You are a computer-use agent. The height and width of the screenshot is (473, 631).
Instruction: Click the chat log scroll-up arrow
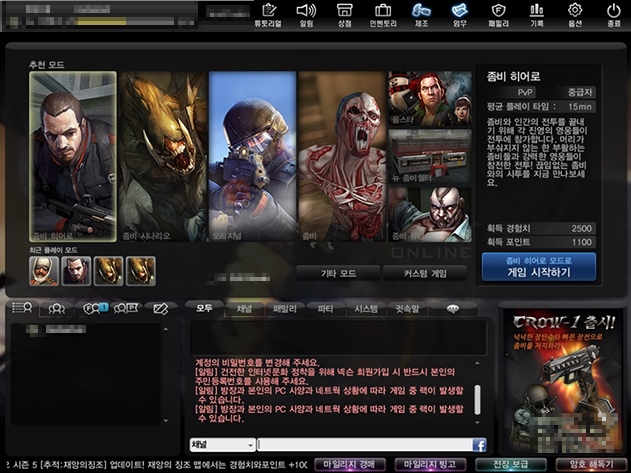[478, 363]
